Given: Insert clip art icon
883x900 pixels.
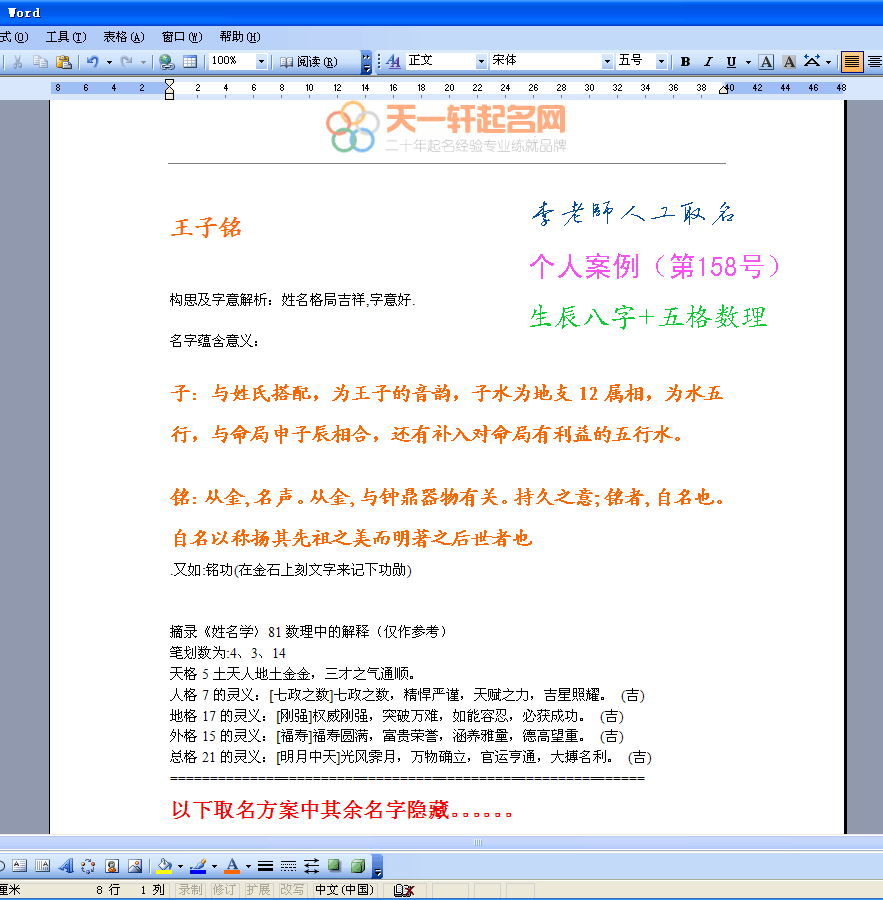Looking at the screenshot, I should coord(112,866).
